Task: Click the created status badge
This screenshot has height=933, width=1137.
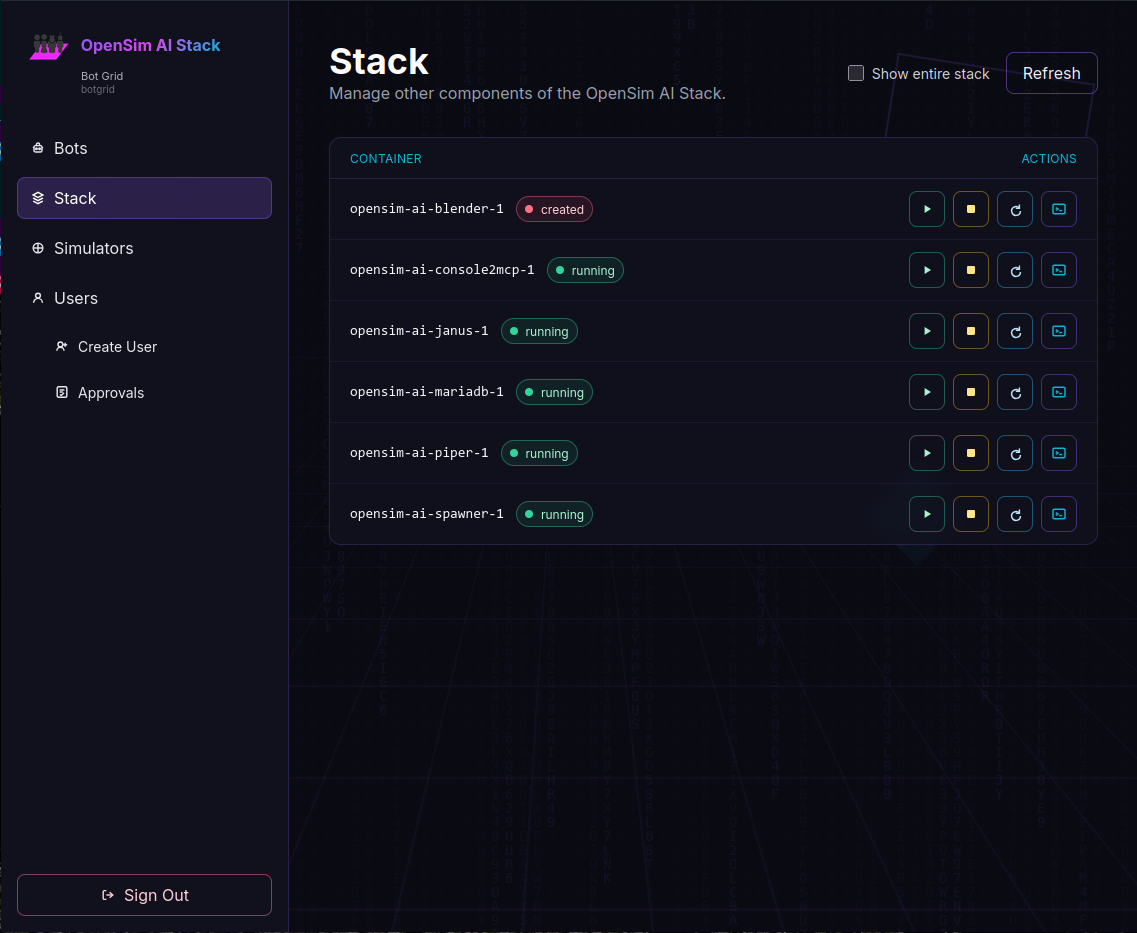Action: point(554,210)
